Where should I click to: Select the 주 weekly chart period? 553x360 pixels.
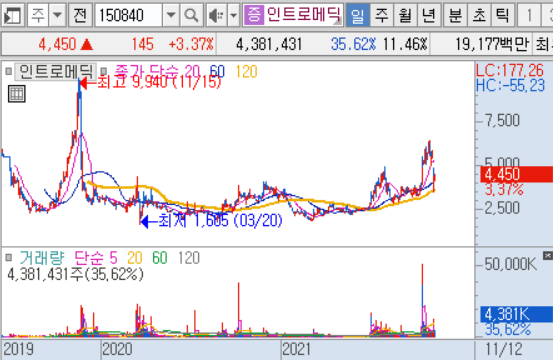tap(381, 15)
